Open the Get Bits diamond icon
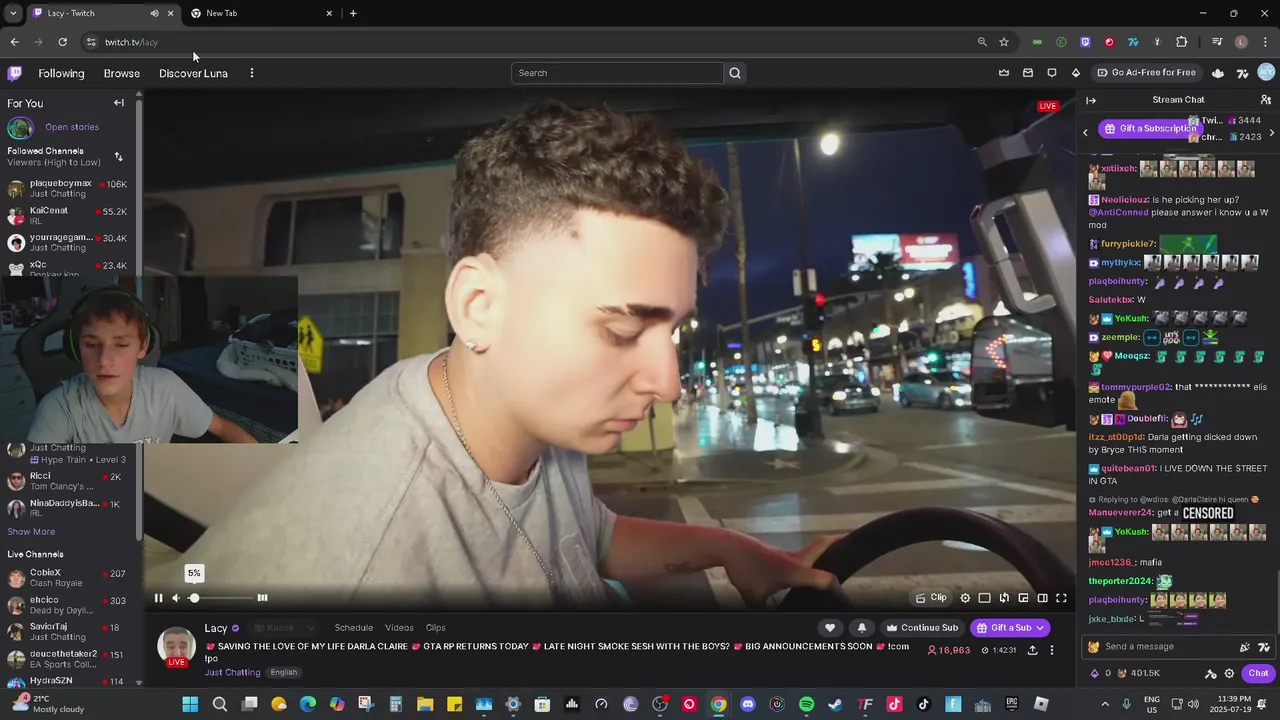 pyautogui.click(x=1076, y=73)
